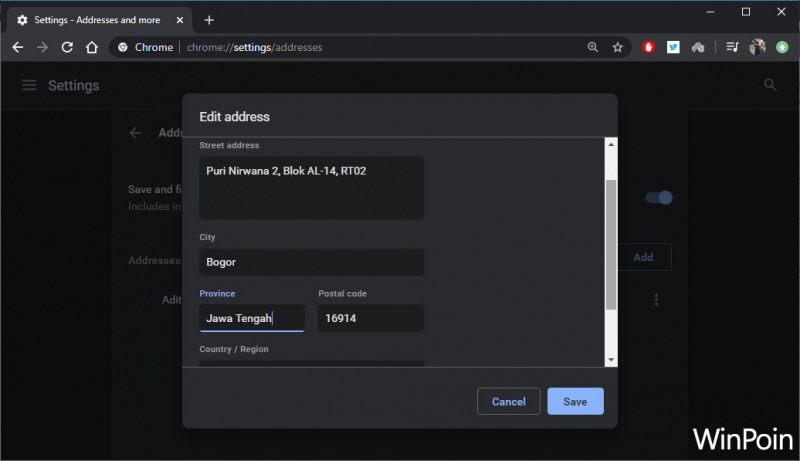
Task: Open more actions for saved address
Action: 656,300
